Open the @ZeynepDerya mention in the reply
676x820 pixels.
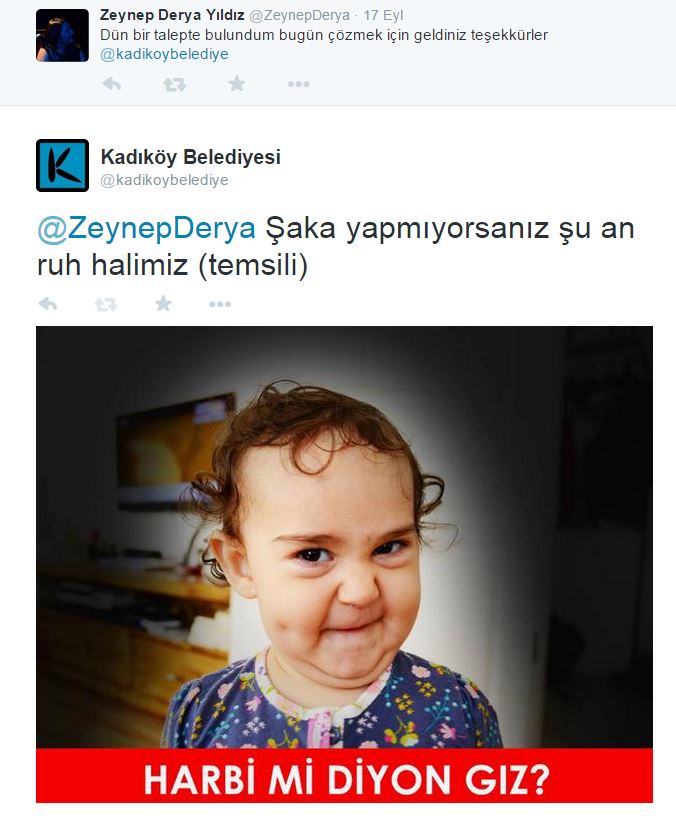[146, 229]
